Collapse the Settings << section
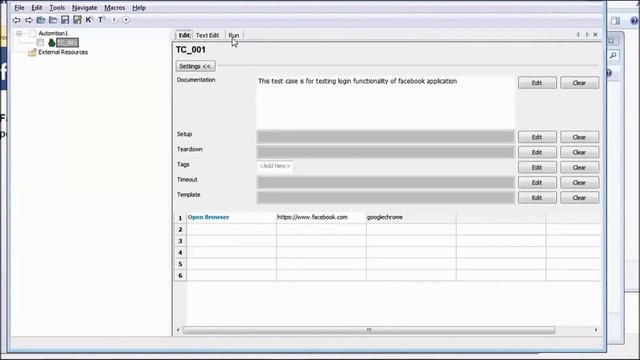The width and height of the screenshot is (640, 360). click(196, 66)
